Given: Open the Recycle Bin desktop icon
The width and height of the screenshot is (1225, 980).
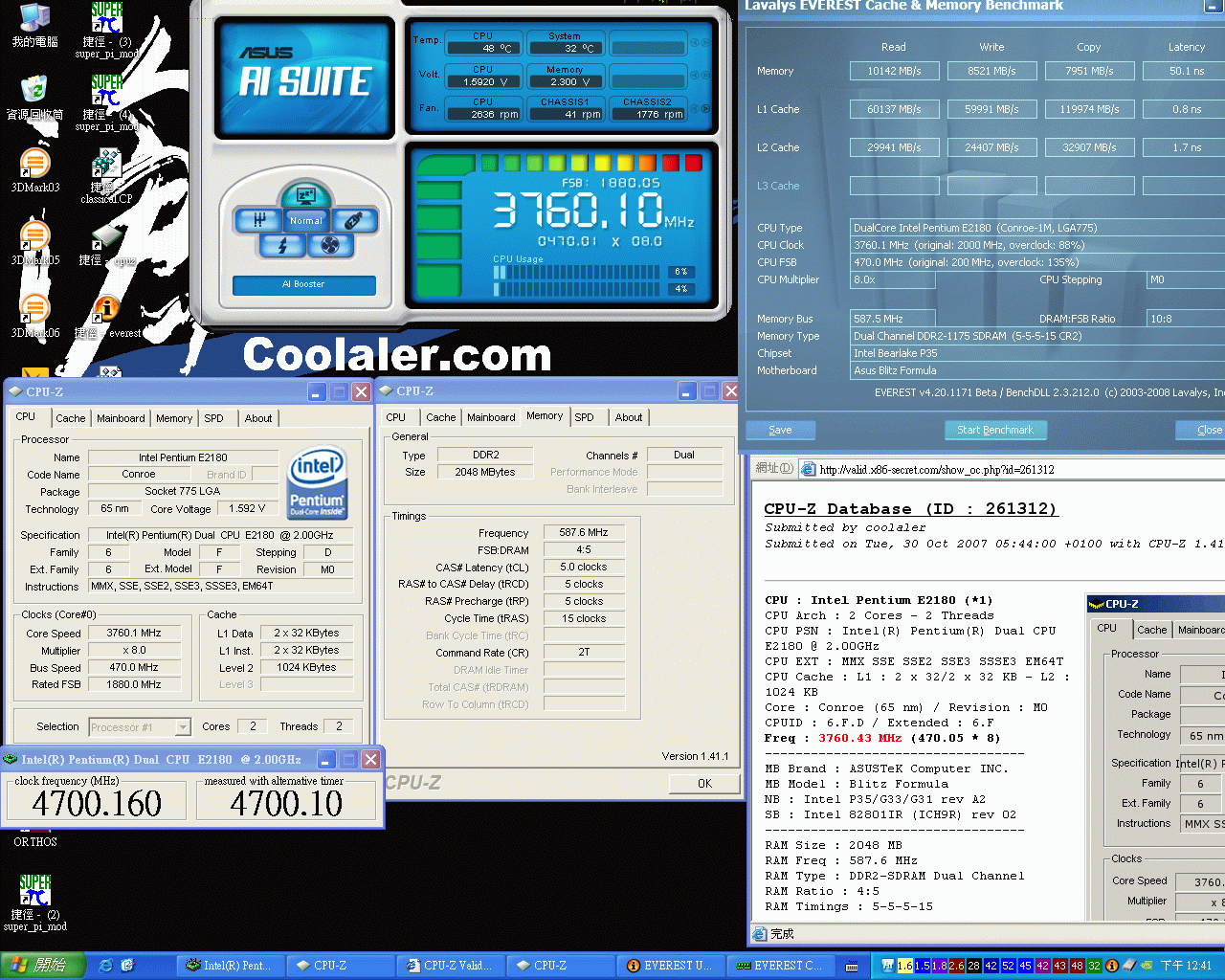Looking at the screenshot, I should tap(34, 98).
